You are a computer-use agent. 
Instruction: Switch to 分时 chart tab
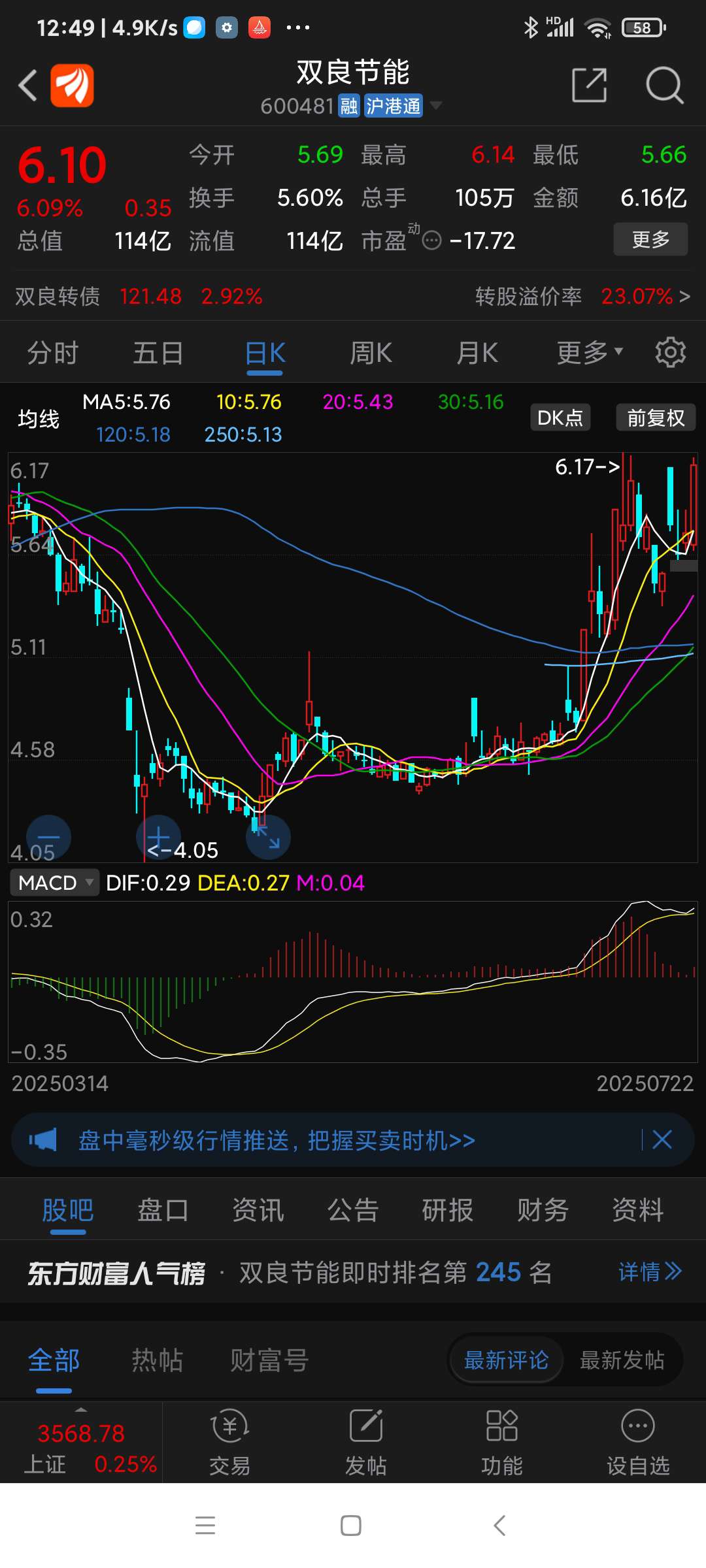(52, 353)
